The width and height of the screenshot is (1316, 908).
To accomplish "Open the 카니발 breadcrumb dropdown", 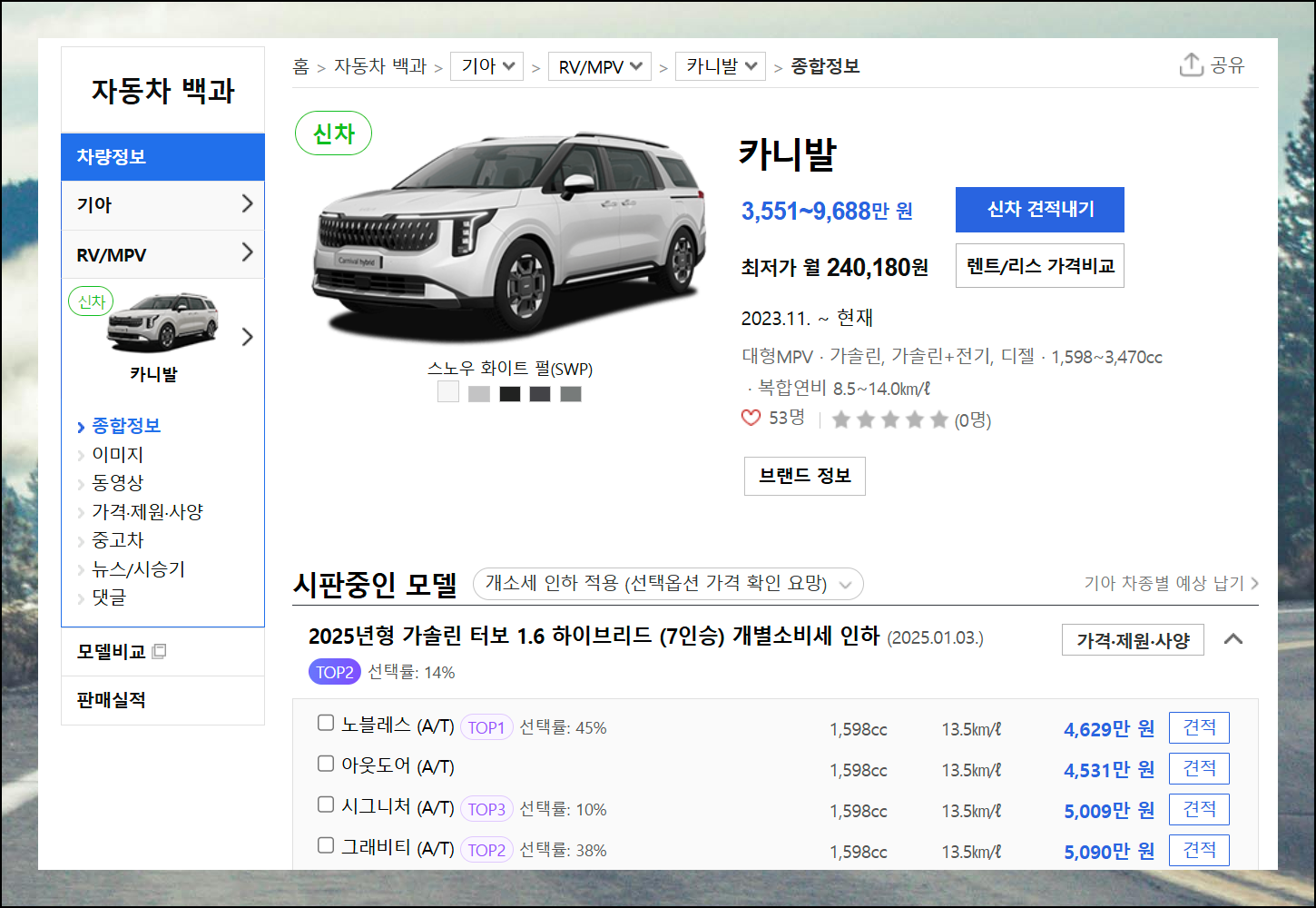I will (721, 66).
